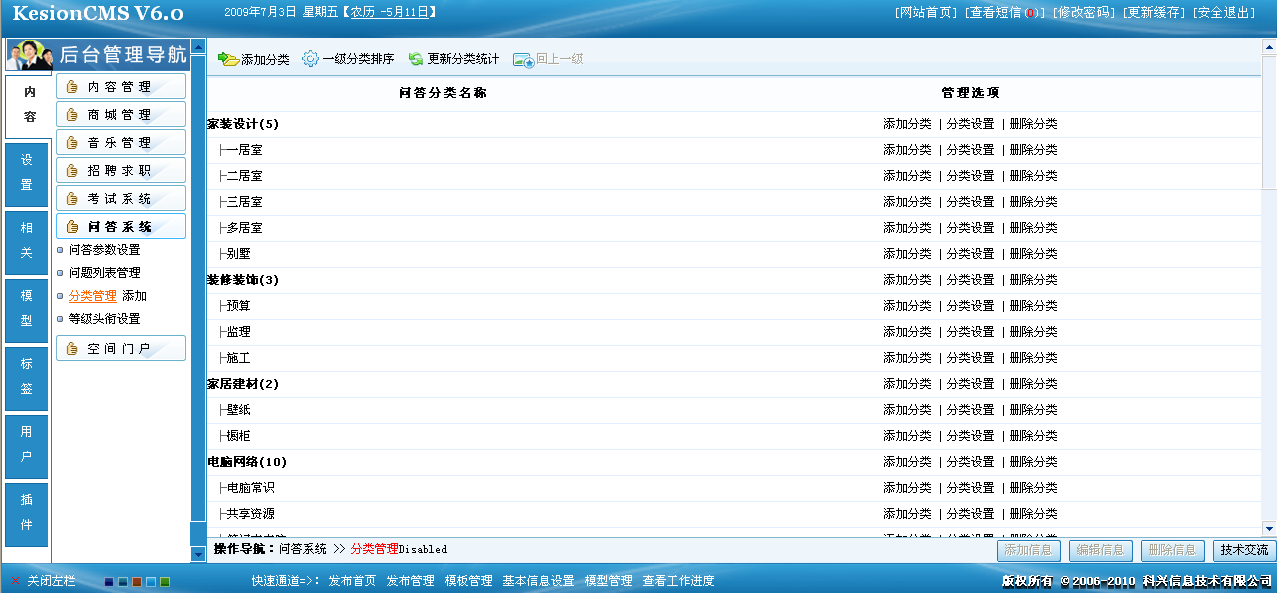Open 商城管理 via its folder icon
The image size is (1277, 593).
(73, 115)
